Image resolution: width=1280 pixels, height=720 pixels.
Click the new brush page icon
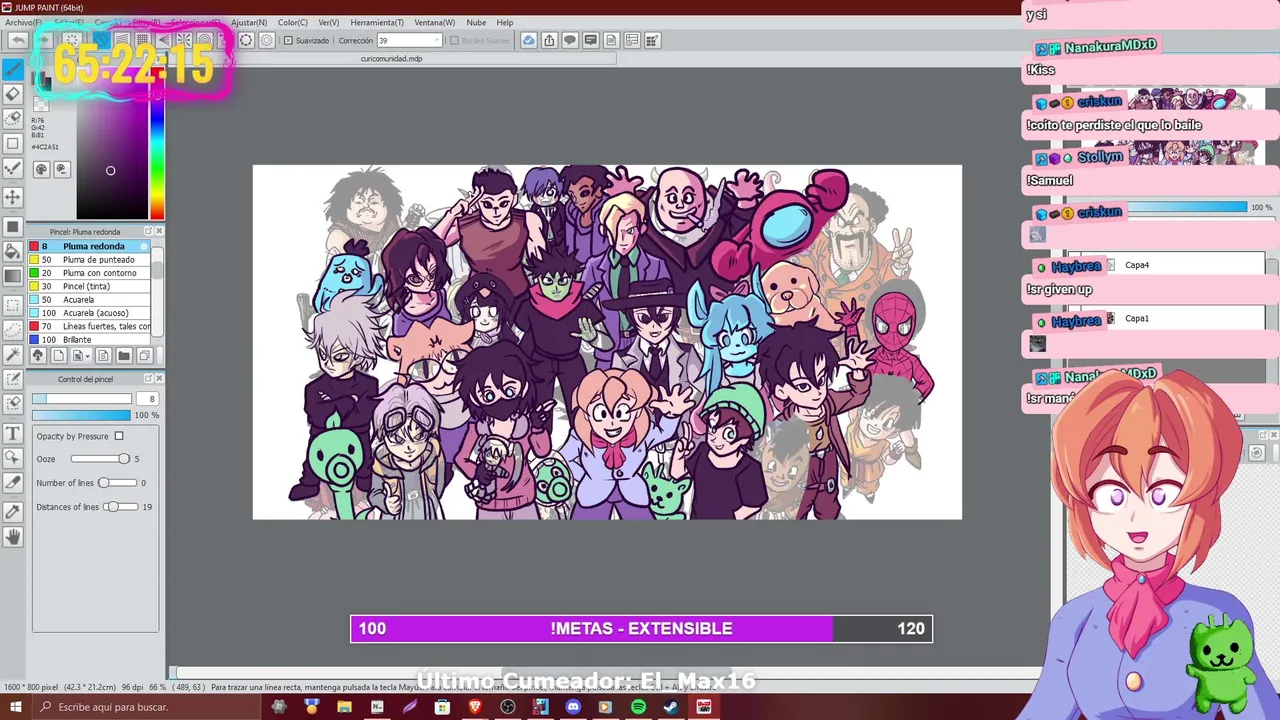coord(58,355)
